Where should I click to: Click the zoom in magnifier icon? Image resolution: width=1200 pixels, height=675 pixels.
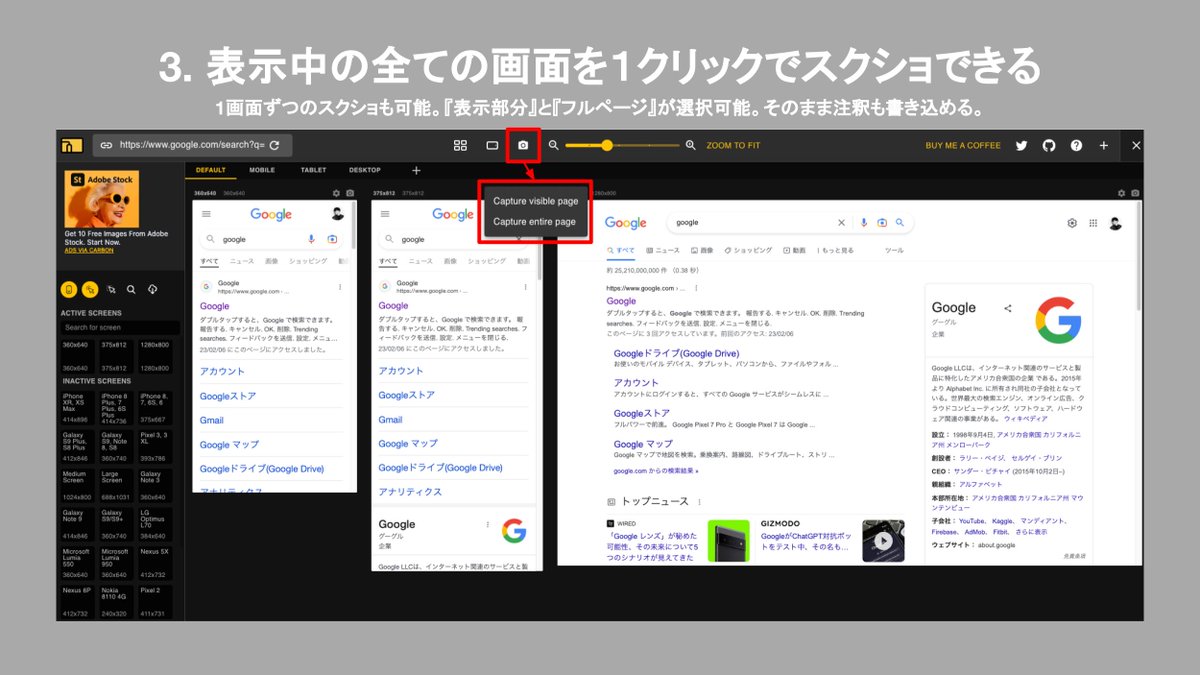pos(690,145)
